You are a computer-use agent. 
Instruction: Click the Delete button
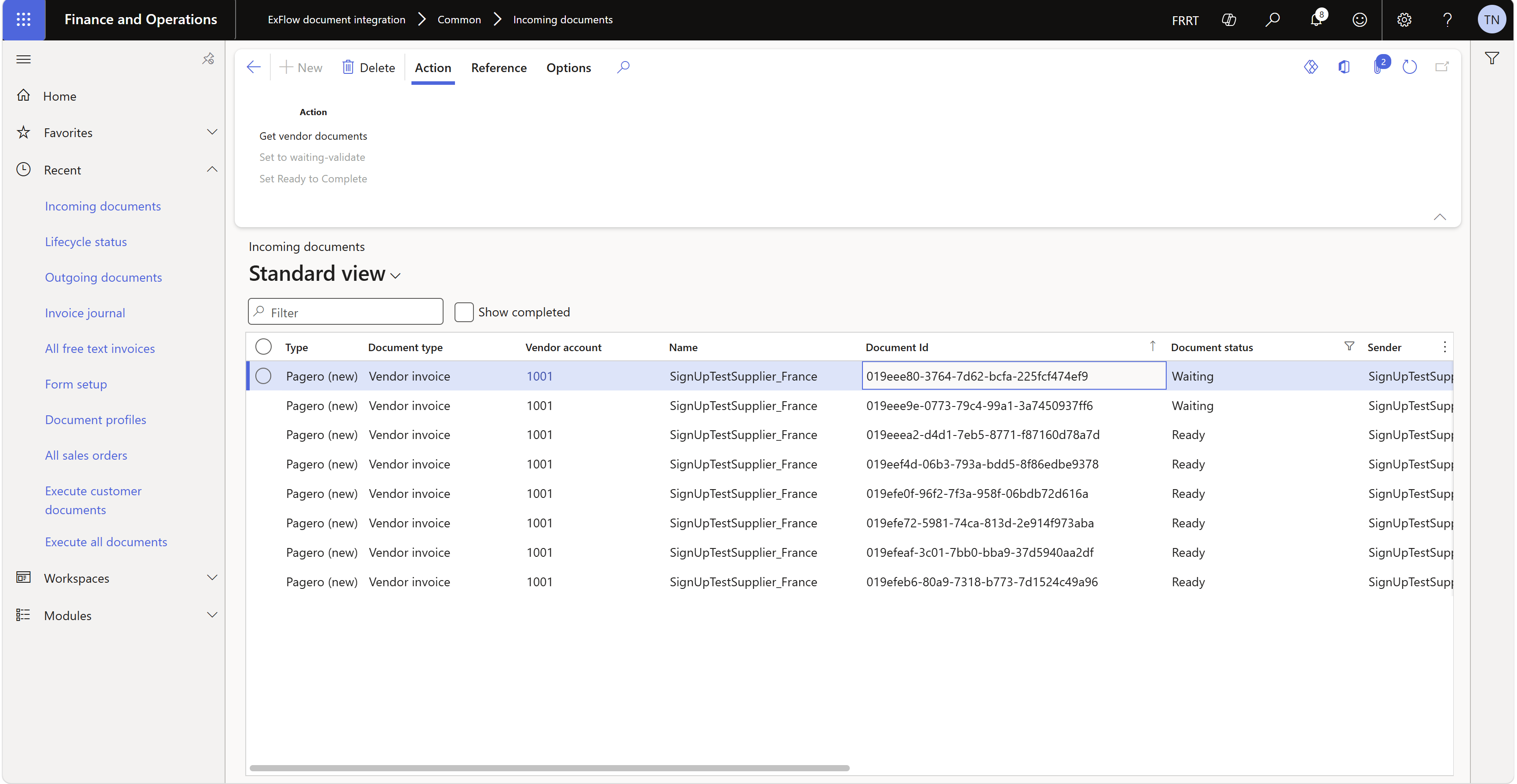tap(369, 68)
